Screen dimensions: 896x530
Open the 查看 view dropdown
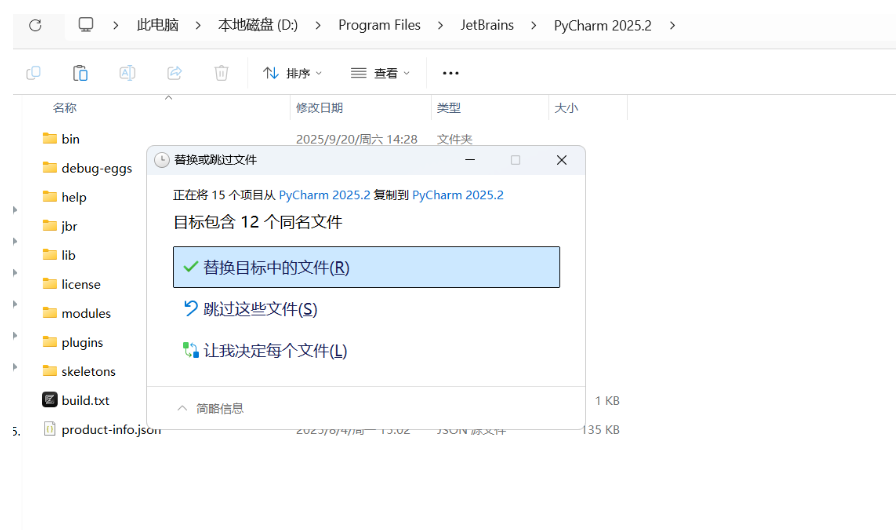(x=380, y=73)
